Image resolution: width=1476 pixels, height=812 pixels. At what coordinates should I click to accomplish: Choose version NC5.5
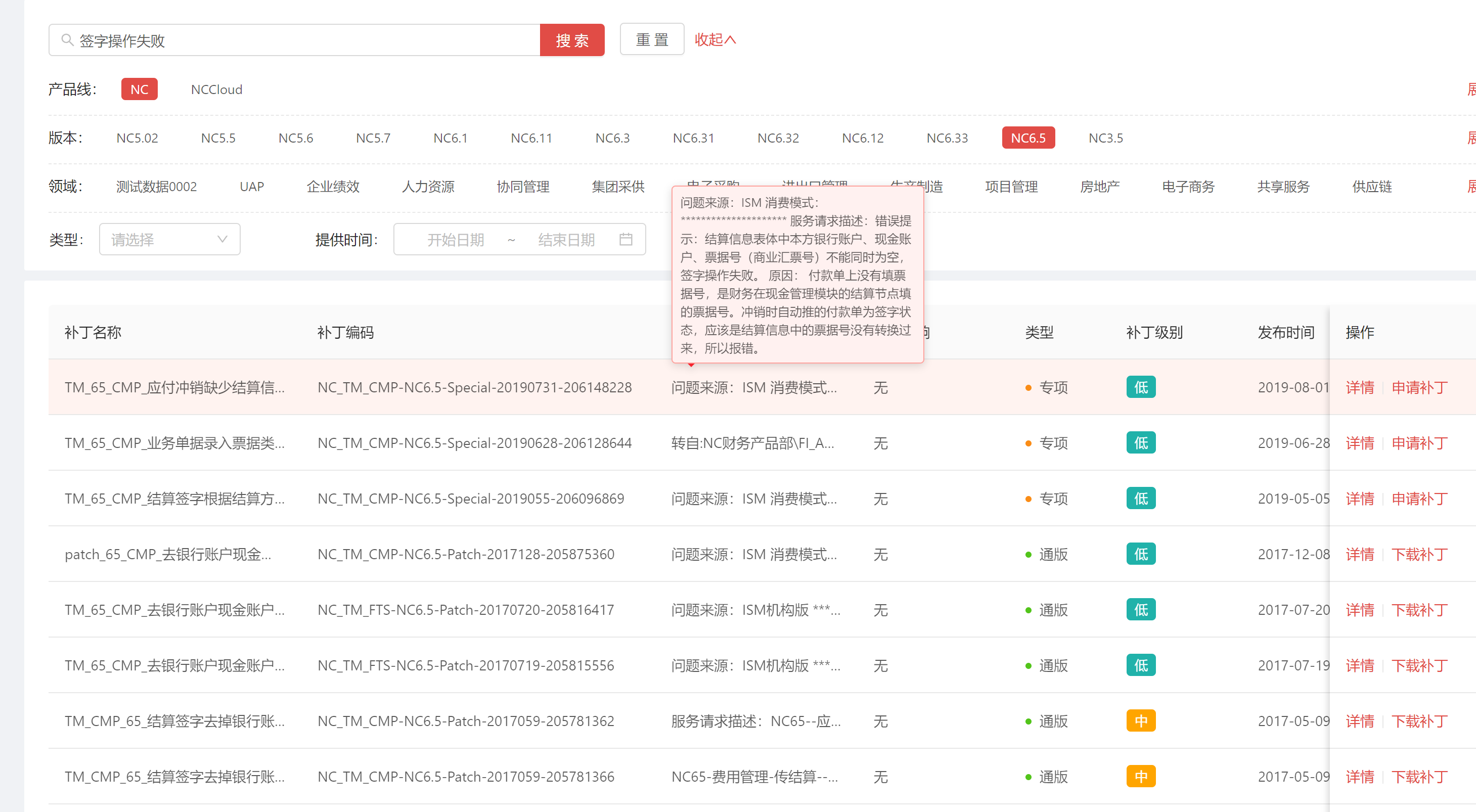(218, 138)
